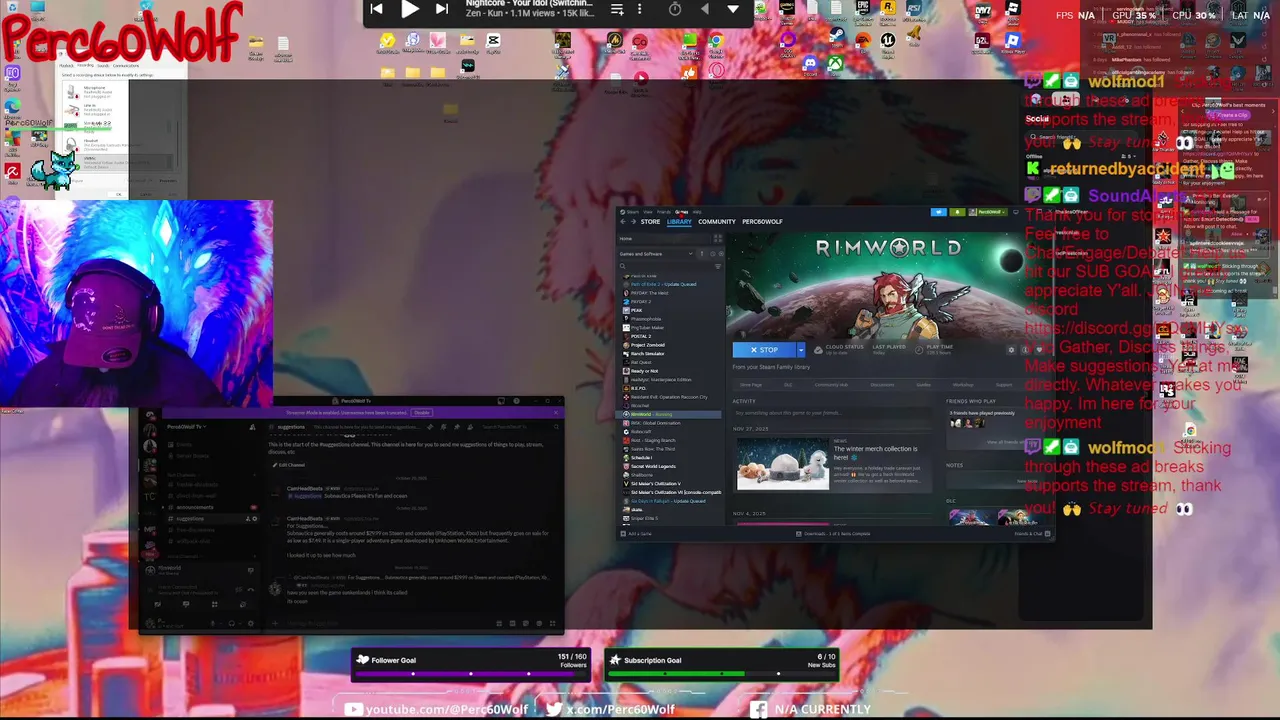
Task: Open the Discord desktop shortcut
Action: 810,65
